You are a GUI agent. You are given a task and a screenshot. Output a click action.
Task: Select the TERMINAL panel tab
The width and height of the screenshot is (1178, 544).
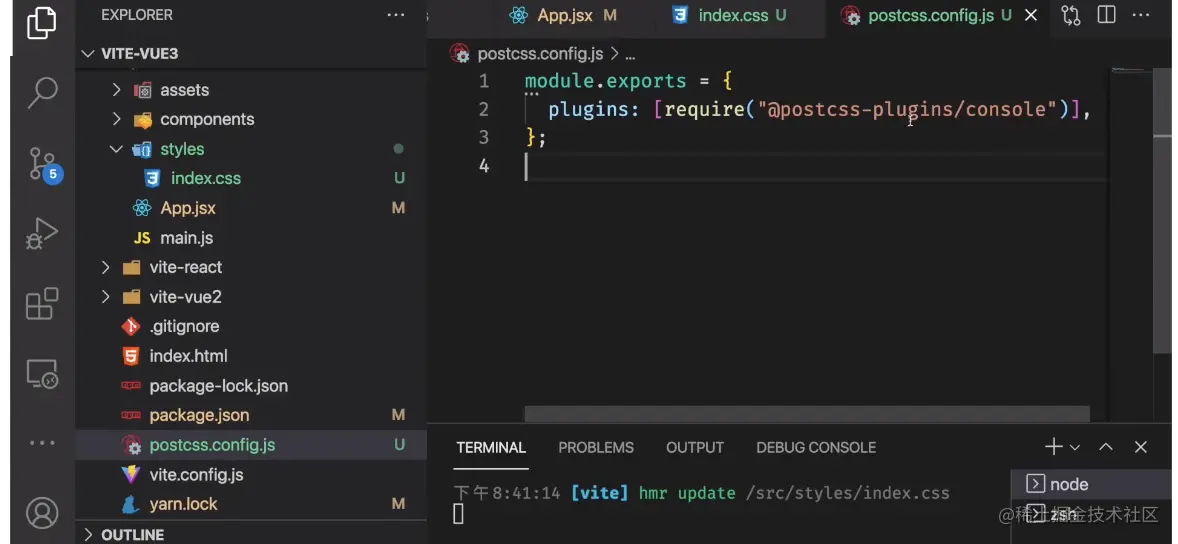(x=491, y=447)
